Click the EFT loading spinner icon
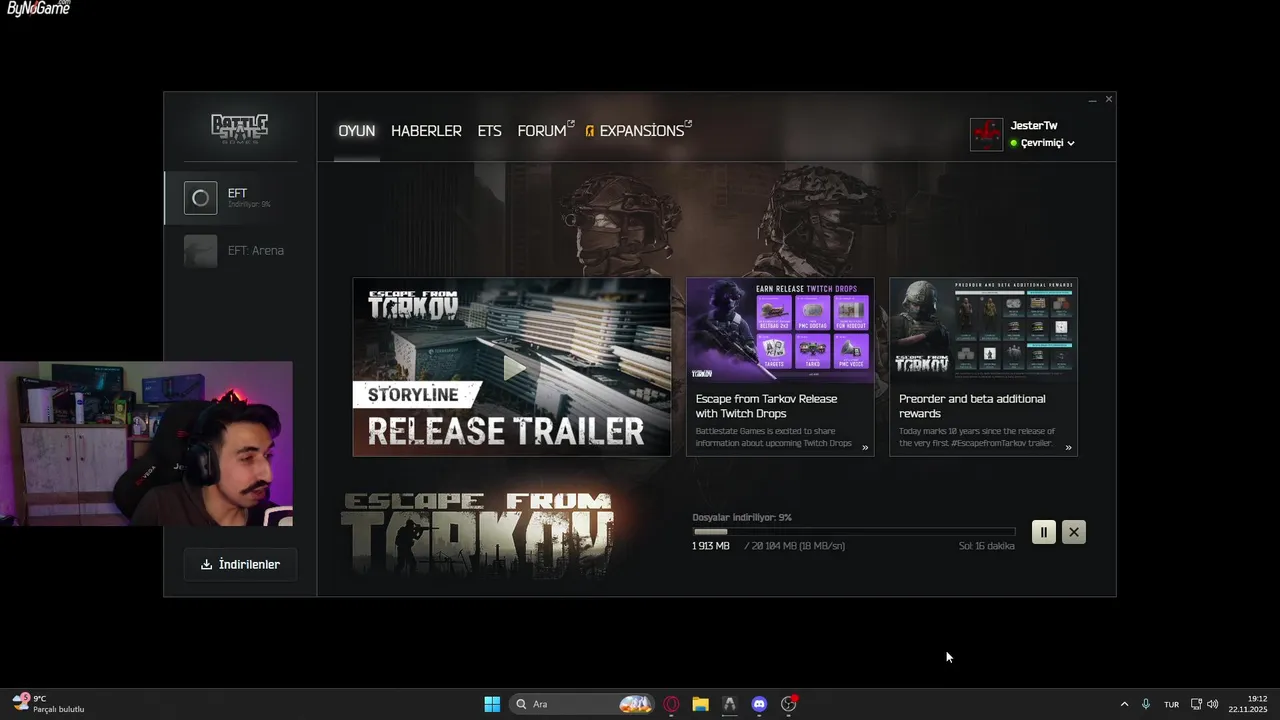 200,198
